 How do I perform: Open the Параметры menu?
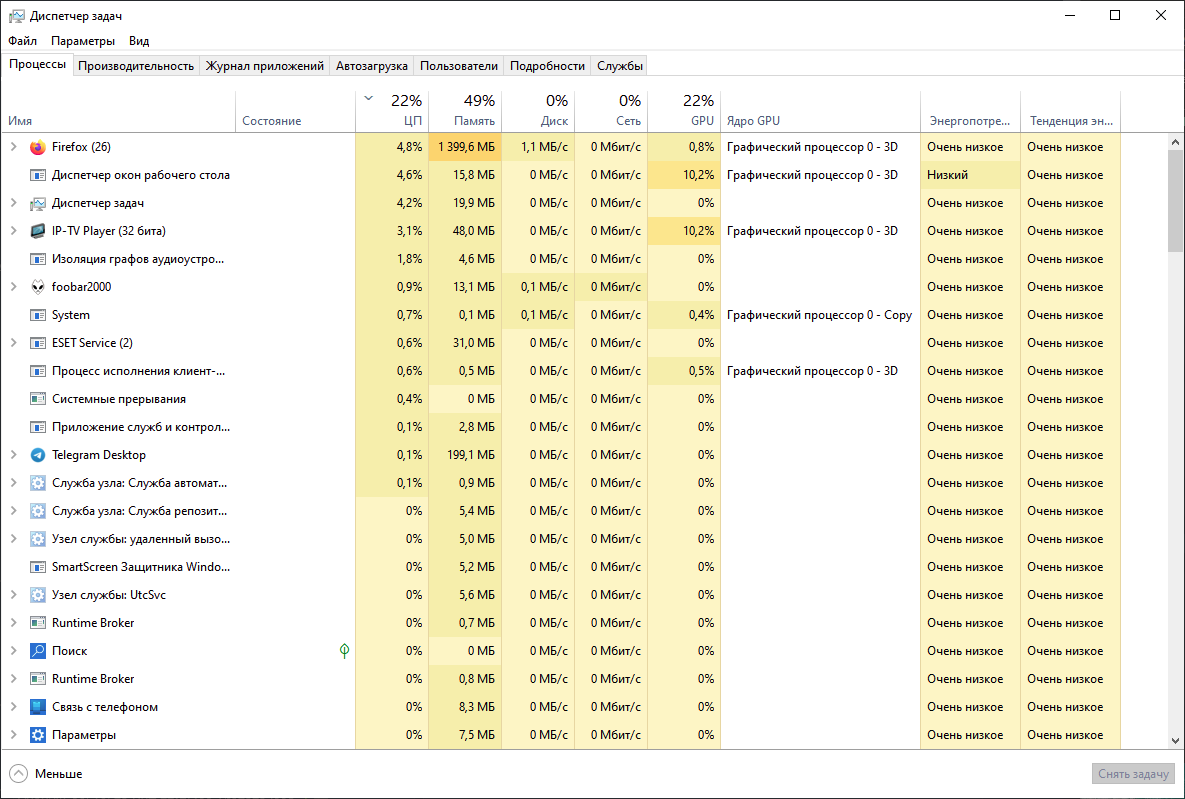[x=83, y=41]
